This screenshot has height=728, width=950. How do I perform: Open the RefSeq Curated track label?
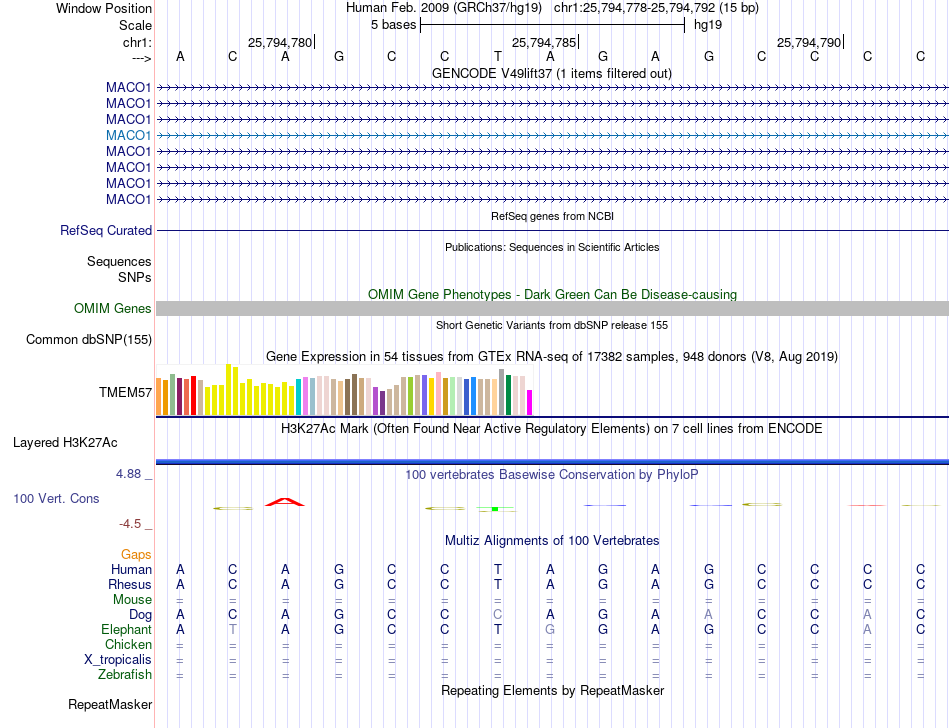tap(106, 231)
